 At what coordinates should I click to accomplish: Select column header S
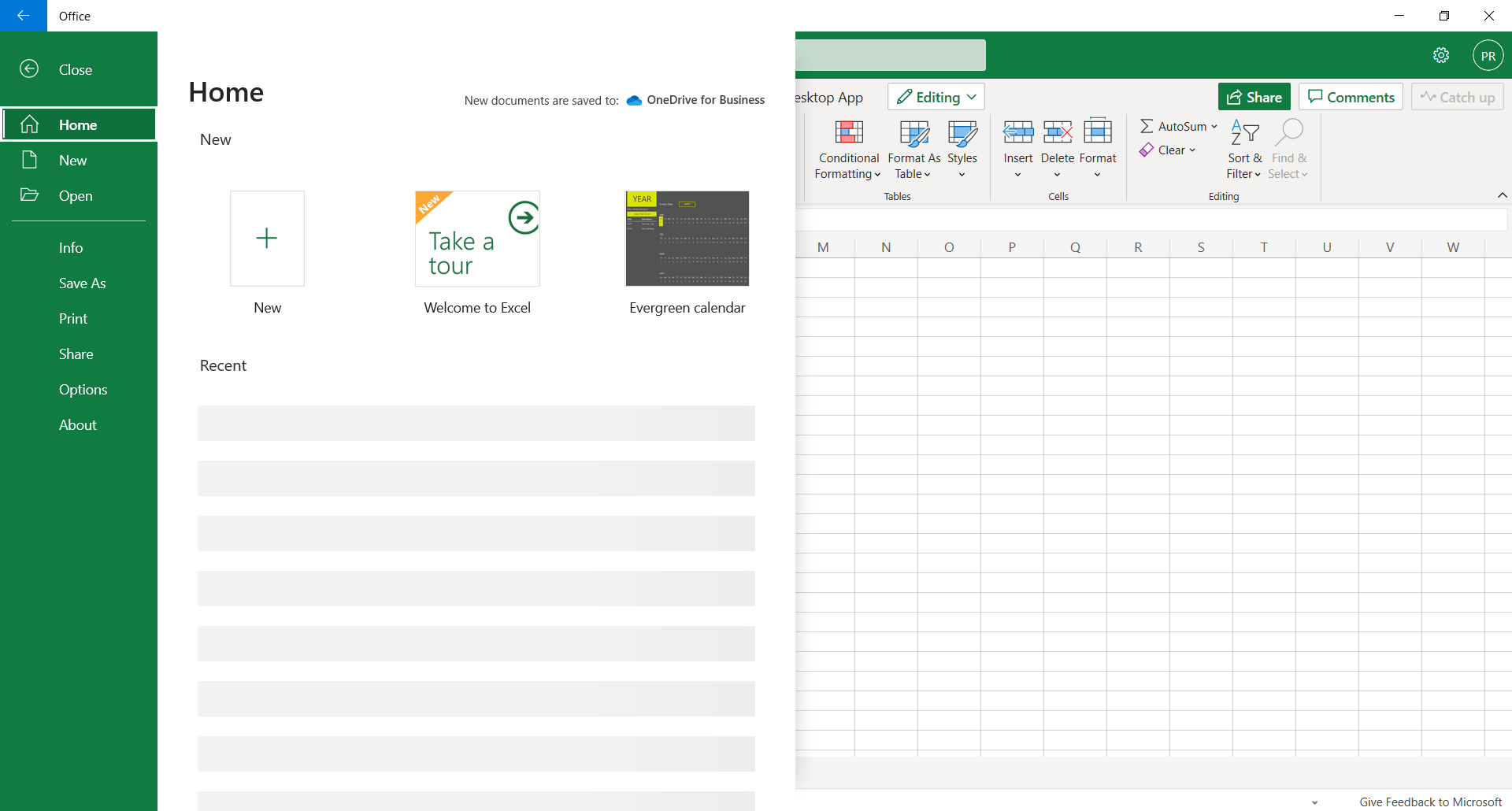tap(1201, 247)
